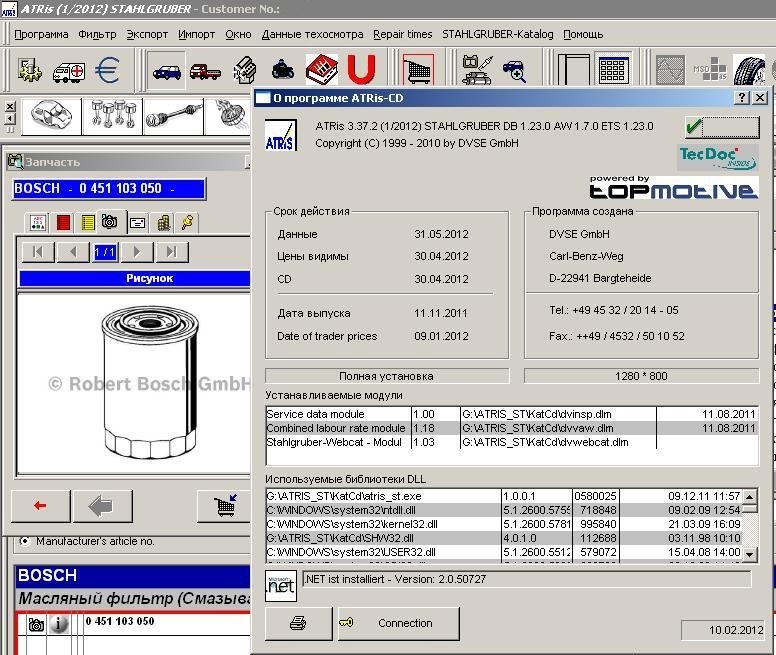Click the vehicle search magnifier icon
The image size is (776, 655).
pos(514,71)
